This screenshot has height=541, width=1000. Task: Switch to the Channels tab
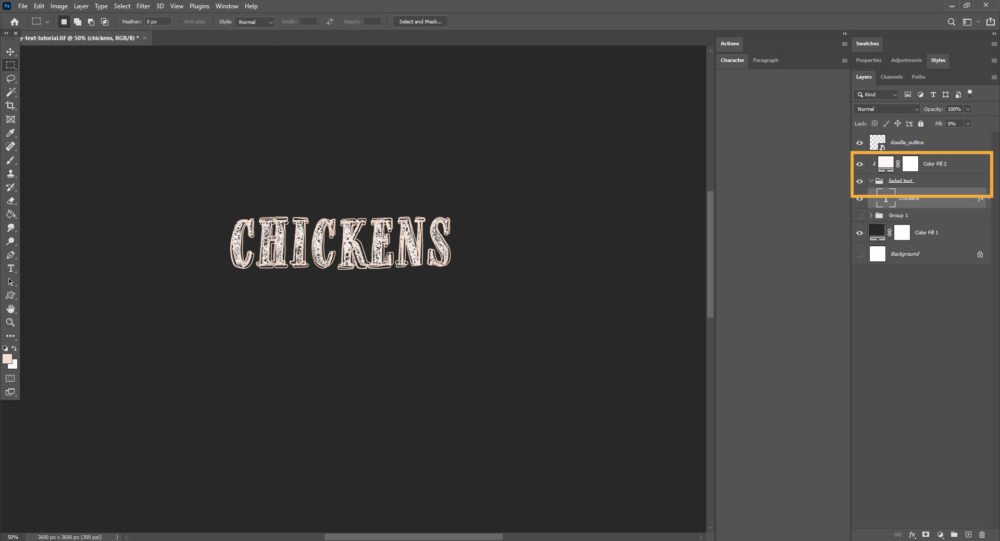(x=891, y=77)
